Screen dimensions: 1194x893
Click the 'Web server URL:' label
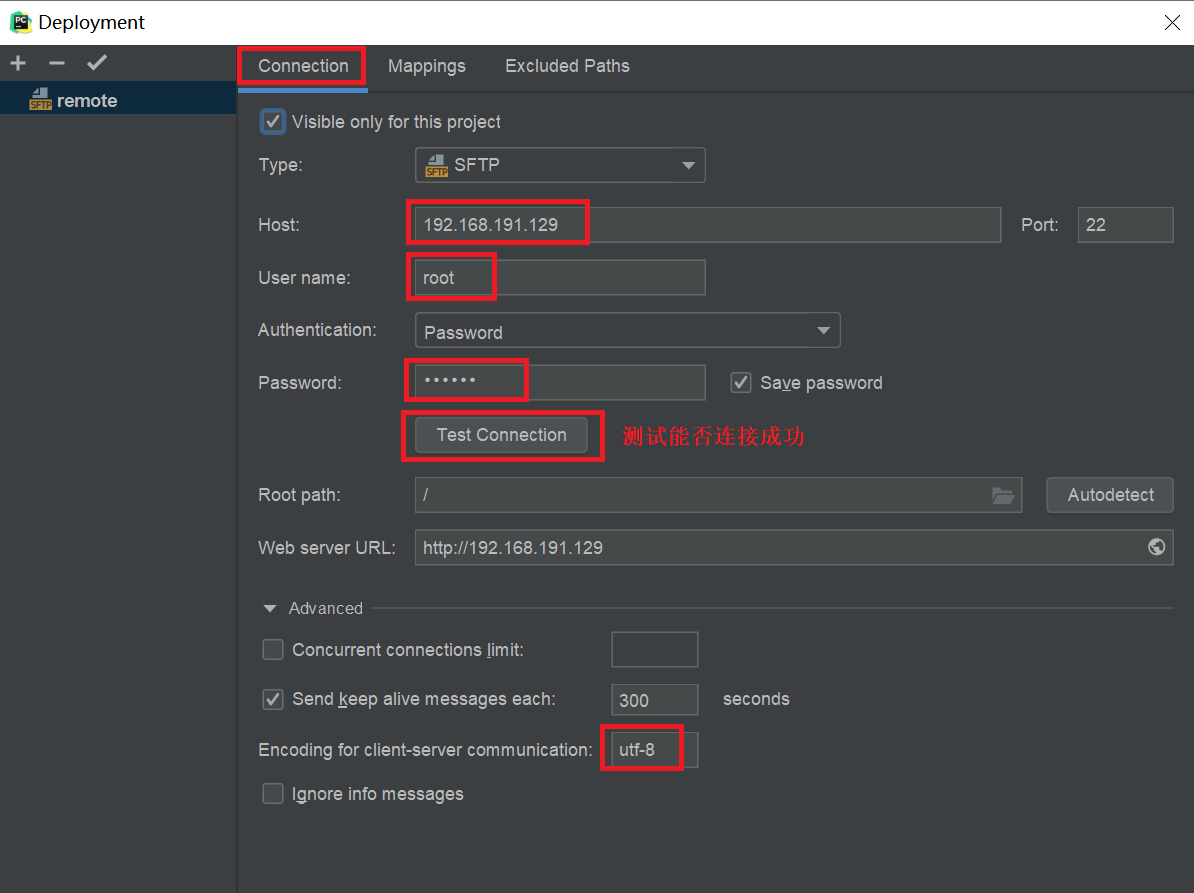327,547
